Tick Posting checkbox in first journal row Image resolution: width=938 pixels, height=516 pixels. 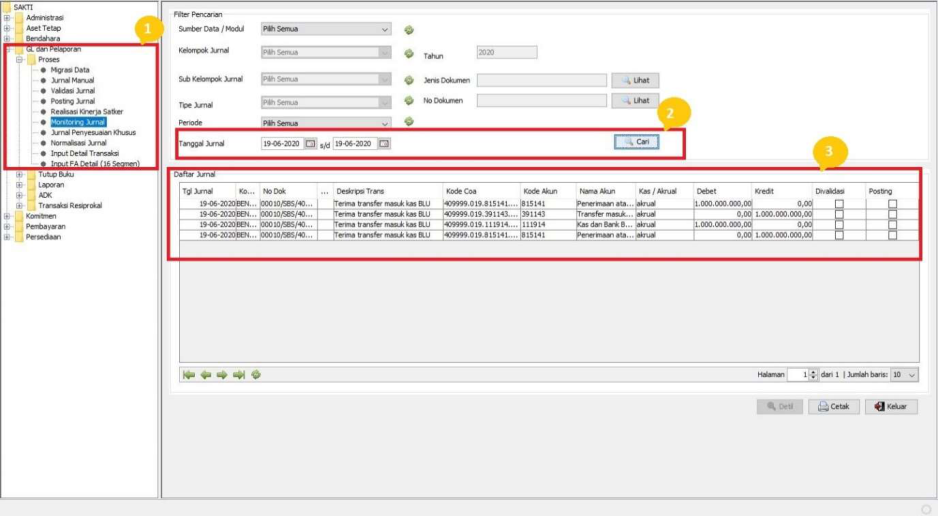tap(892, 203)
